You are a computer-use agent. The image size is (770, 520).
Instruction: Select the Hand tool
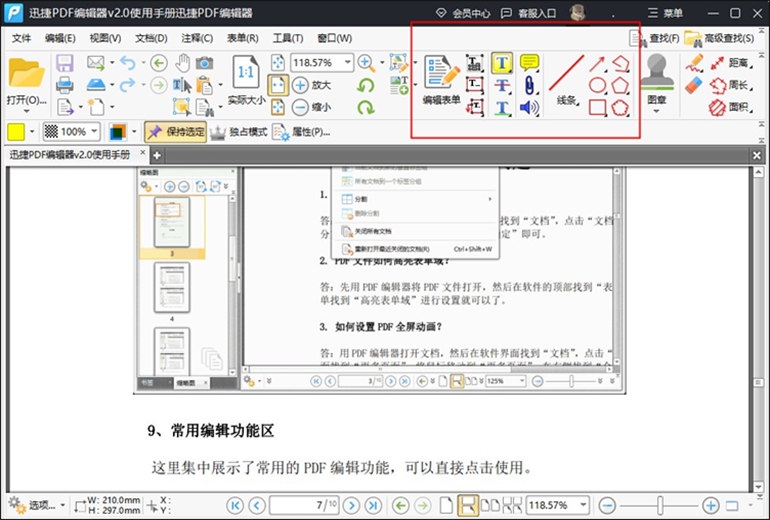183,63
